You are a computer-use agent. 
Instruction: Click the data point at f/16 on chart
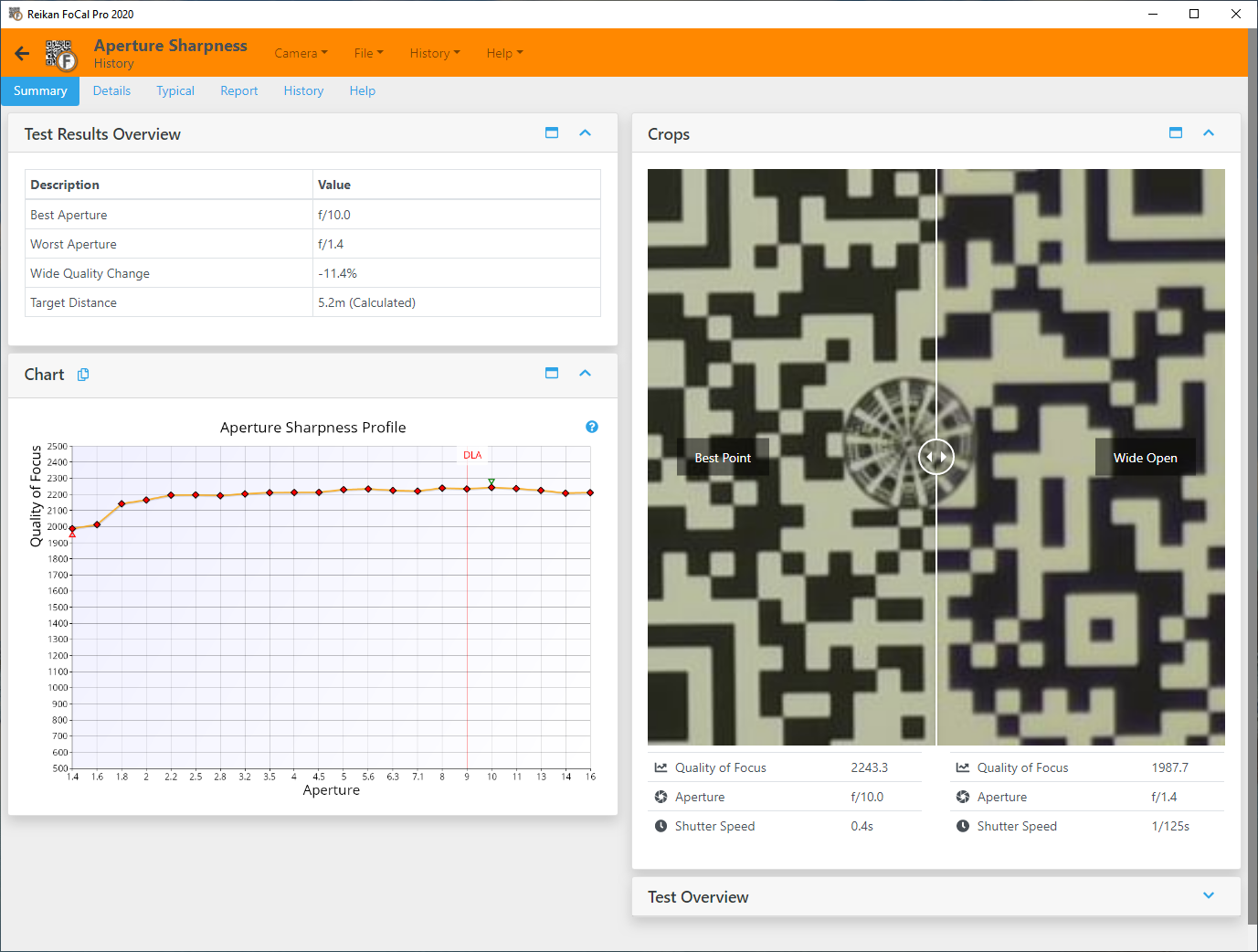coord(590,492)
